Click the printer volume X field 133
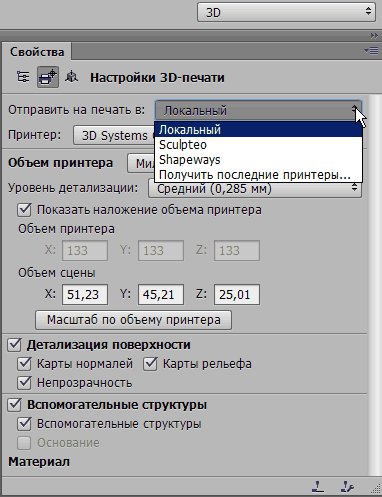 coord(85,250)
